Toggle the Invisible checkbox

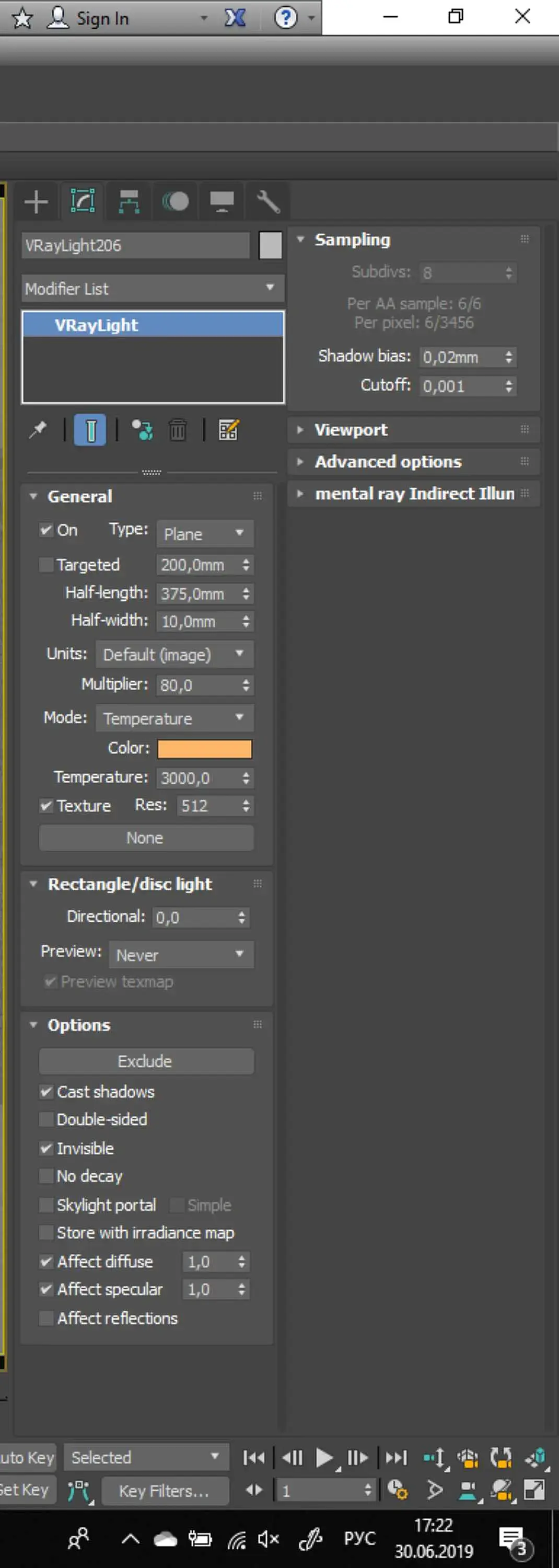[46, 1148]
